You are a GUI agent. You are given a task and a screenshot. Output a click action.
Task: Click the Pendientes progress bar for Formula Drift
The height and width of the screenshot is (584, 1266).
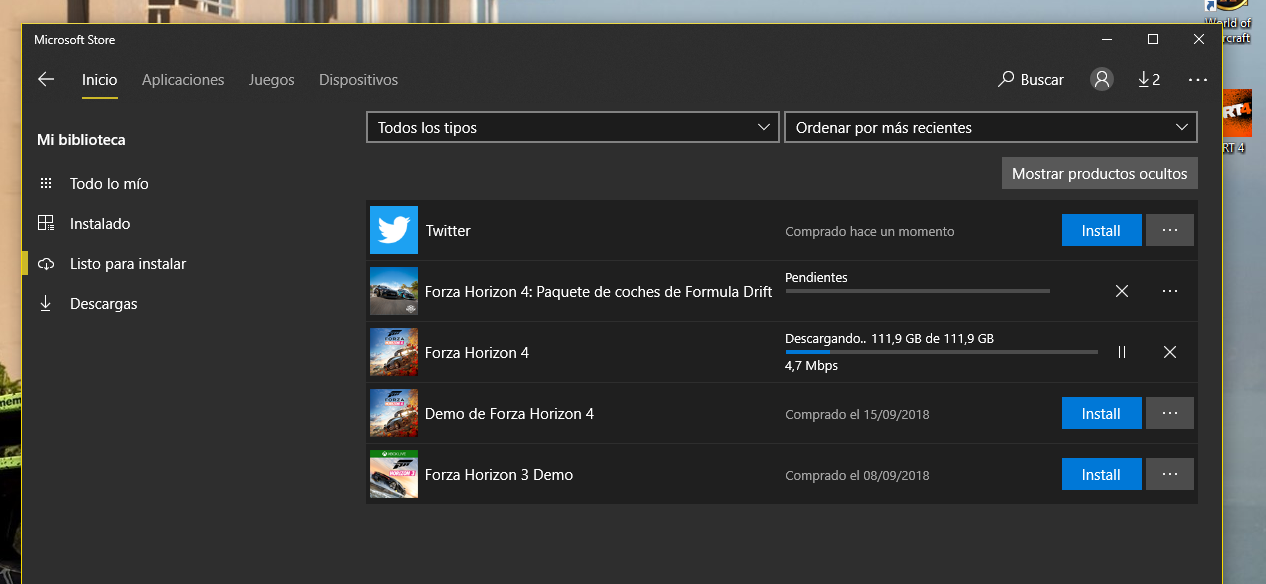917,291
